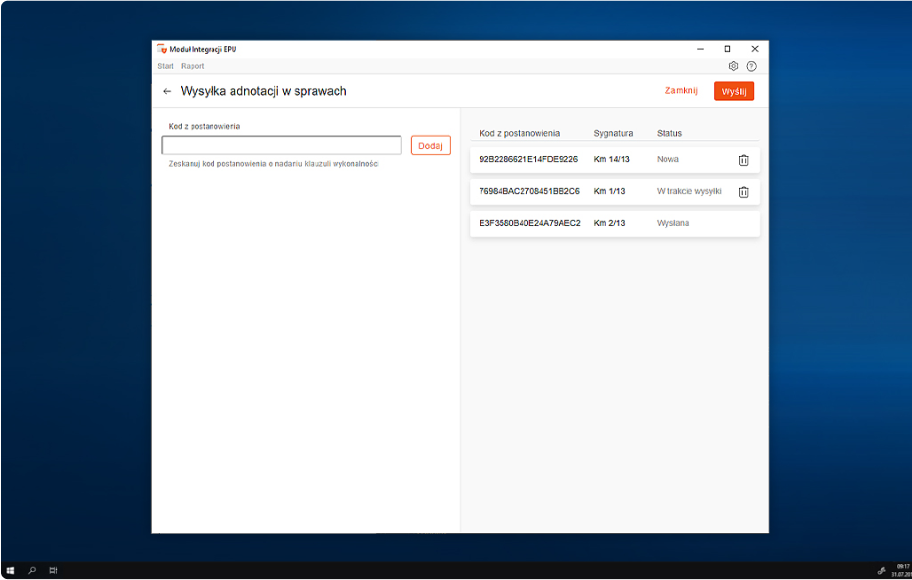Click the taskbar clock
912x580 pixels.
[x=903, y=571]
